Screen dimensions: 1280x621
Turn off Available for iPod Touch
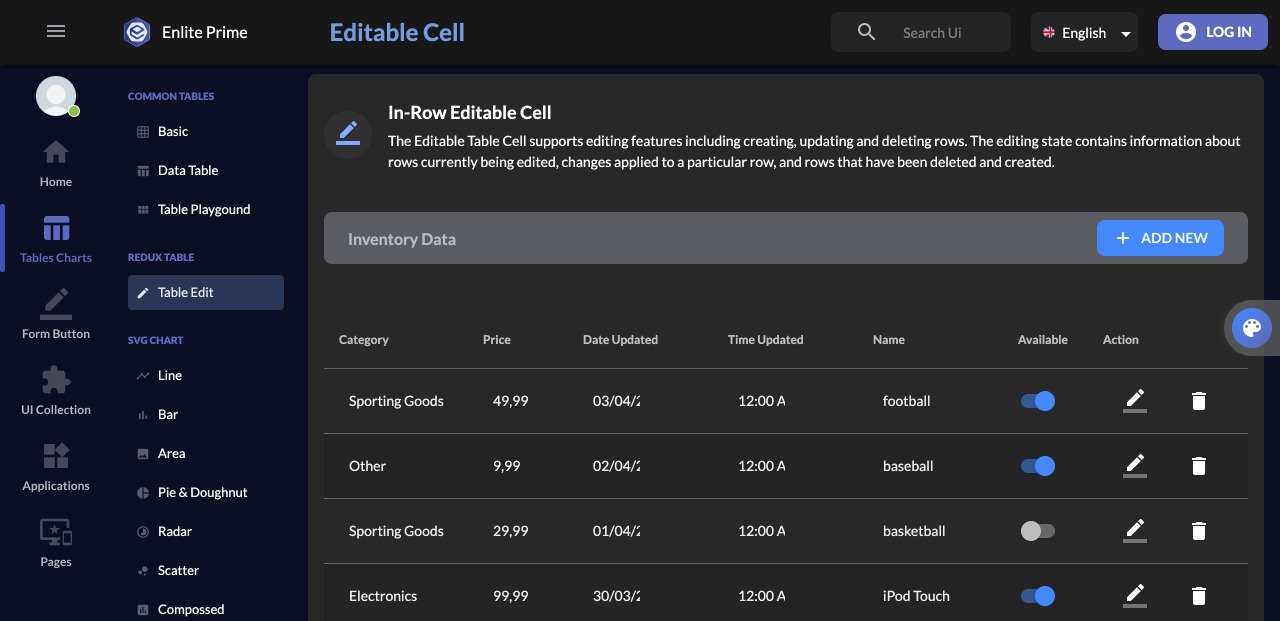point(1038,596)
